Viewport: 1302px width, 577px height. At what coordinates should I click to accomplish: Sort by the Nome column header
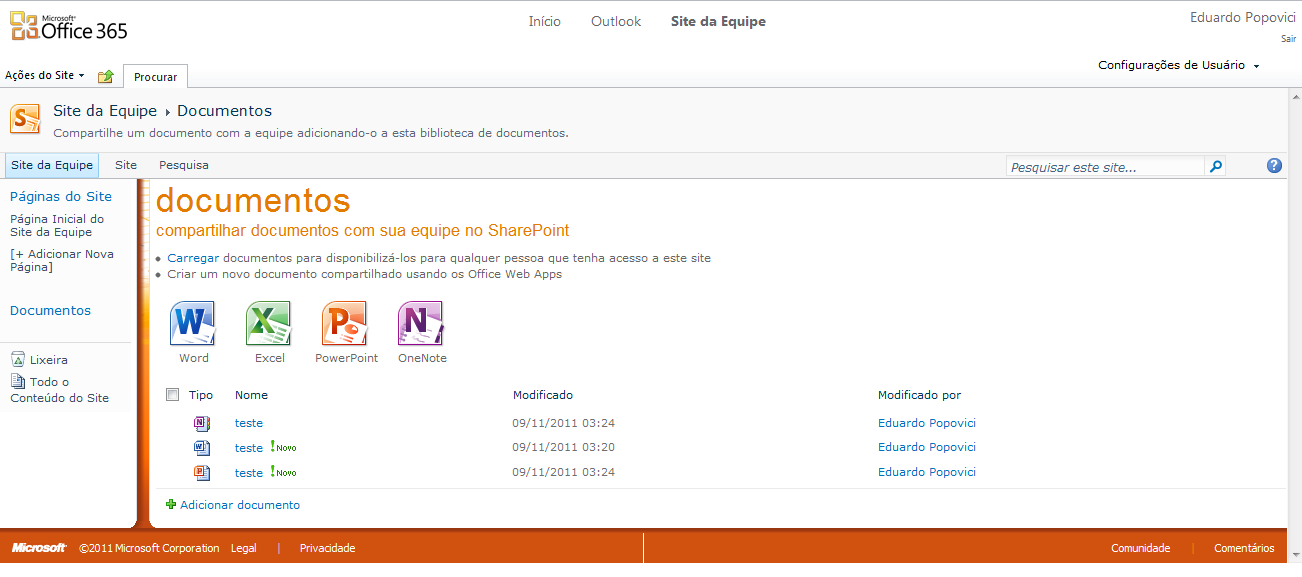coord(251,395)
